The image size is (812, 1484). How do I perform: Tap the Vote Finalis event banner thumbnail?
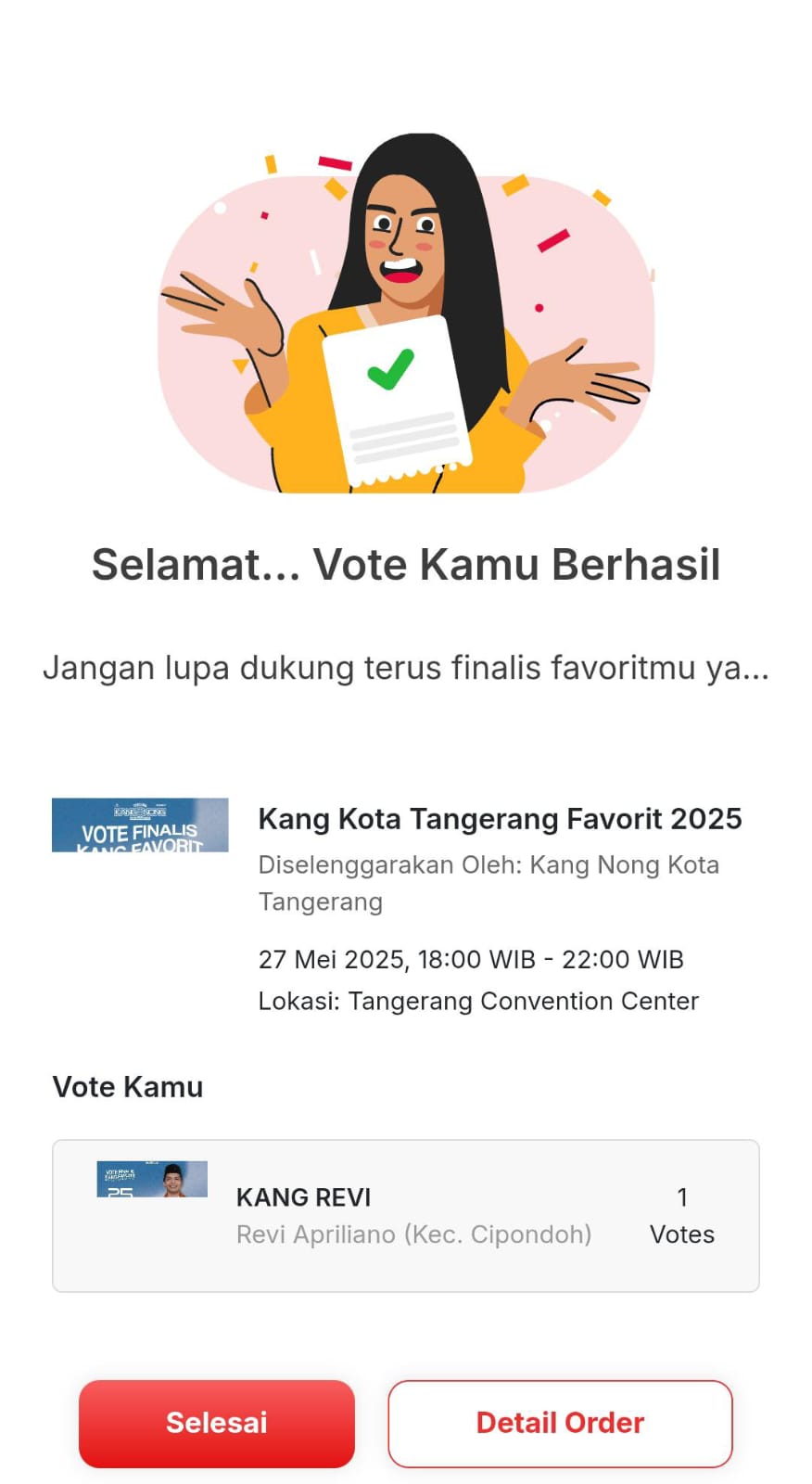tap(140, 825)
